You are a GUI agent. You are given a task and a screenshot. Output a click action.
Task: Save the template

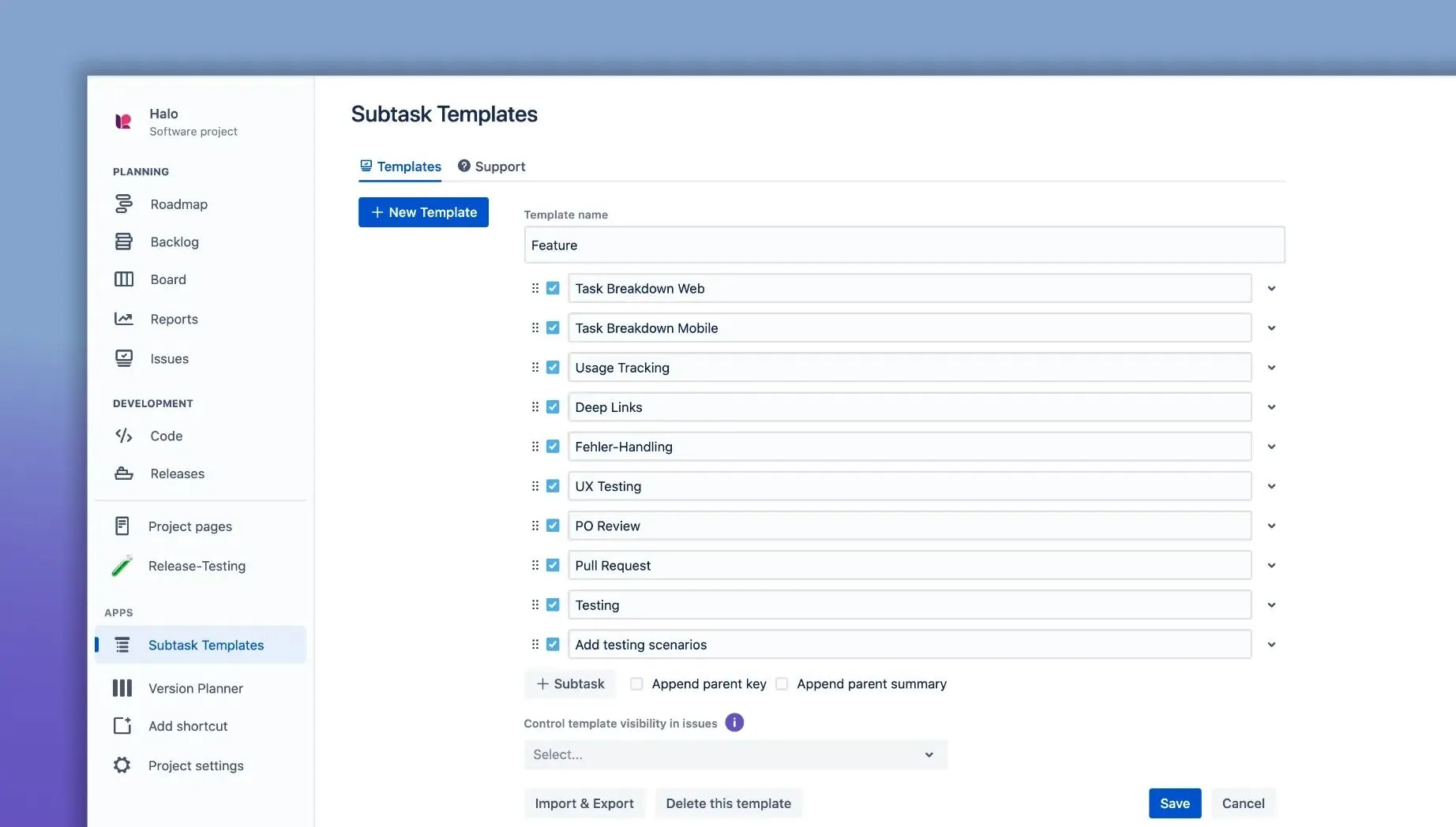[1174, 803]
